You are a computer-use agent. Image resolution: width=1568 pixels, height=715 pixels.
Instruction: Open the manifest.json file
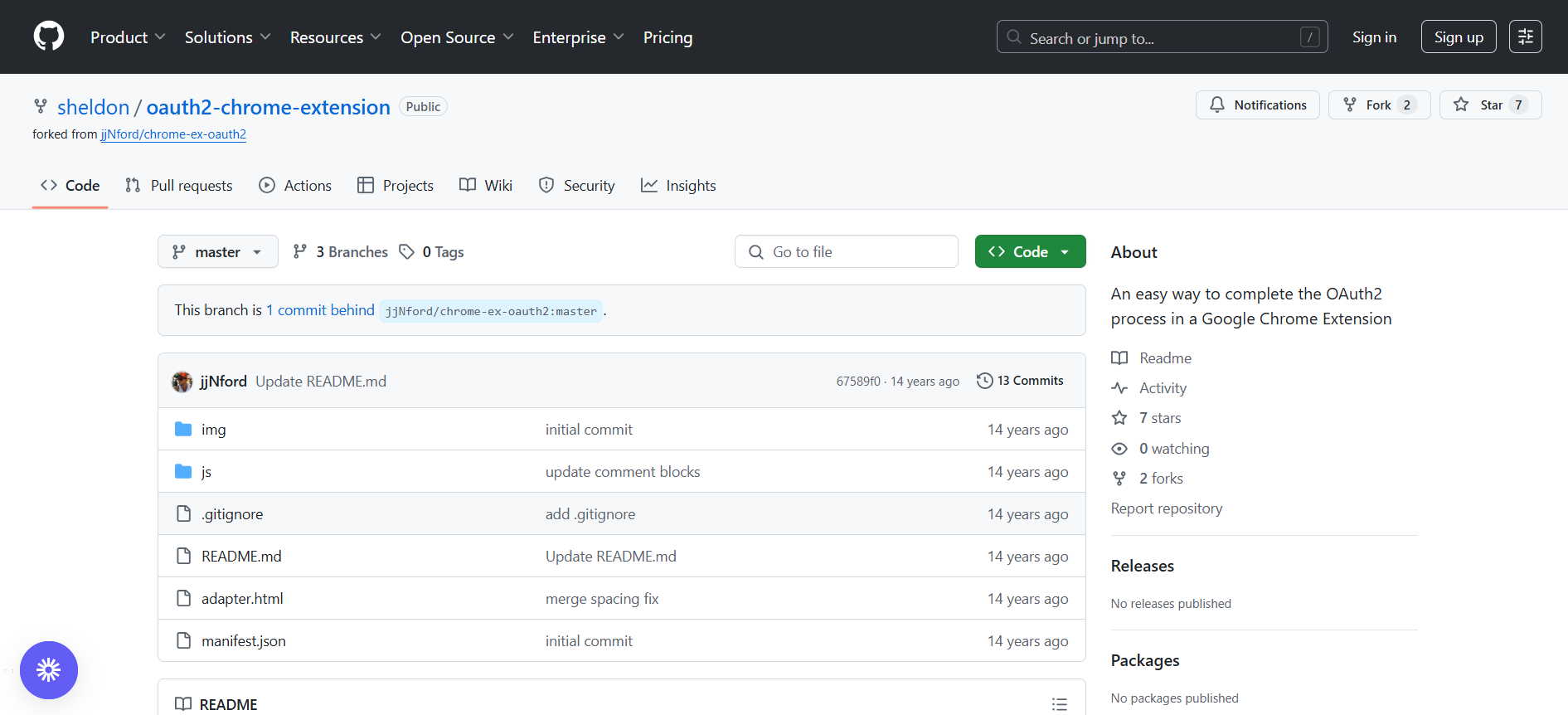244,641
